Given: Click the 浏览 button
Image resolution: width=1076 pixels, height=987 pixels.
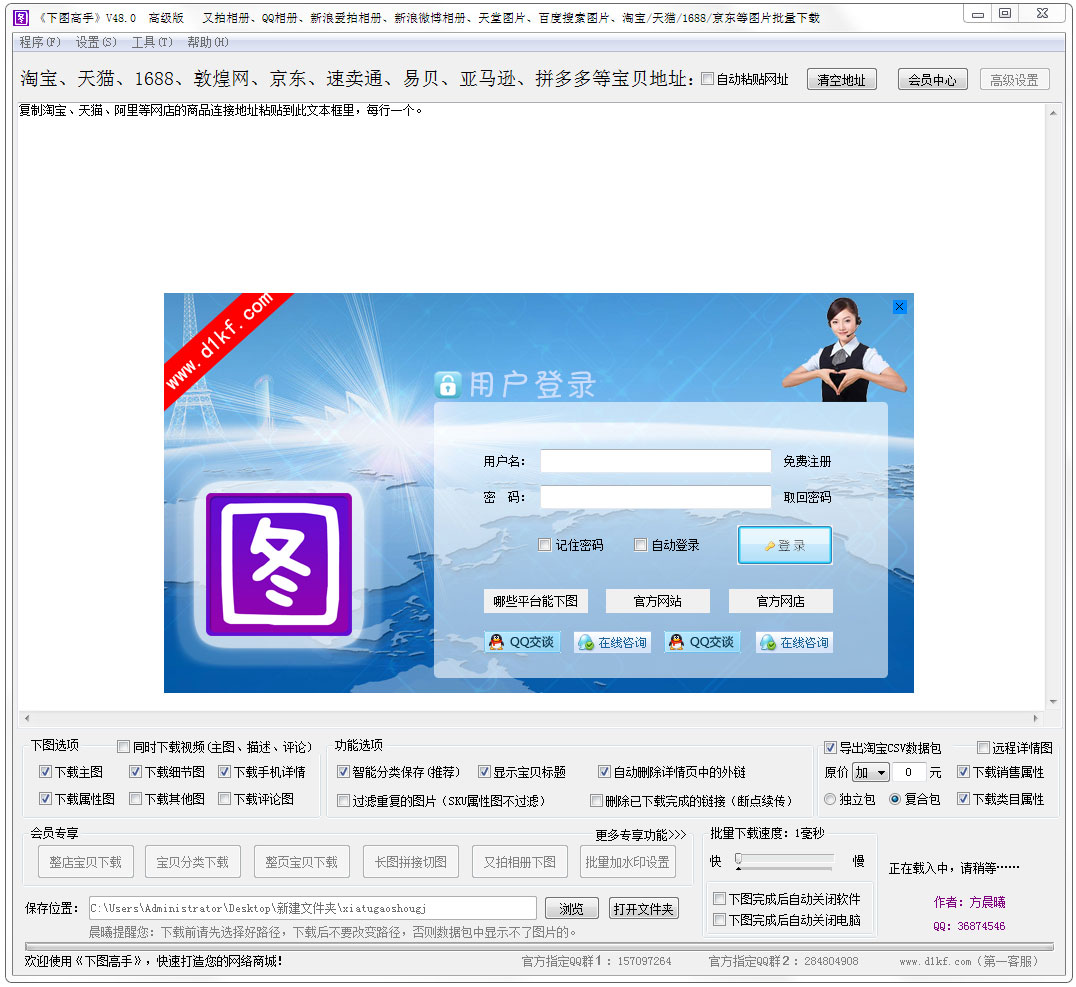Looking at the screenshot, I should pos(572,909).
